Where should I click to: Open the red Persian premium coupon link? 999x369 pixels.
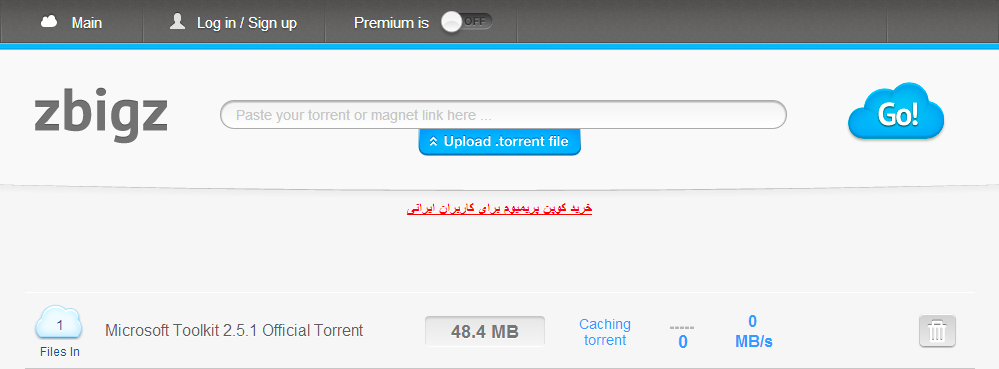pyautogui.click(x=500, y=208)
